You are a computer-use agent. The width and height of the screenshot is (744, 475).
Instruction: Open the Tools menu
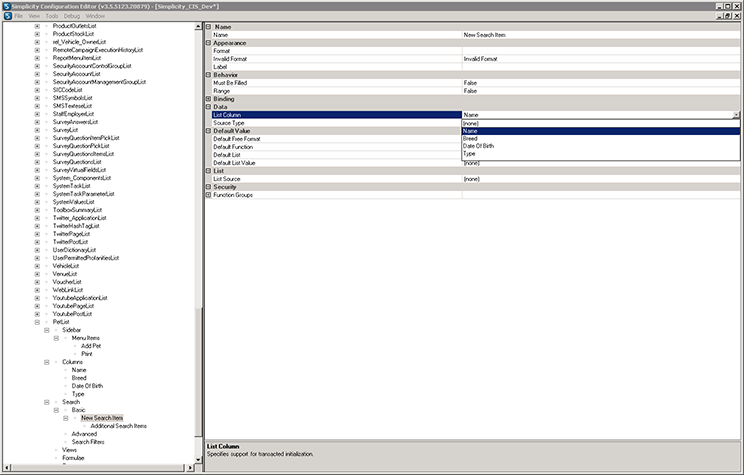(52, 16)
